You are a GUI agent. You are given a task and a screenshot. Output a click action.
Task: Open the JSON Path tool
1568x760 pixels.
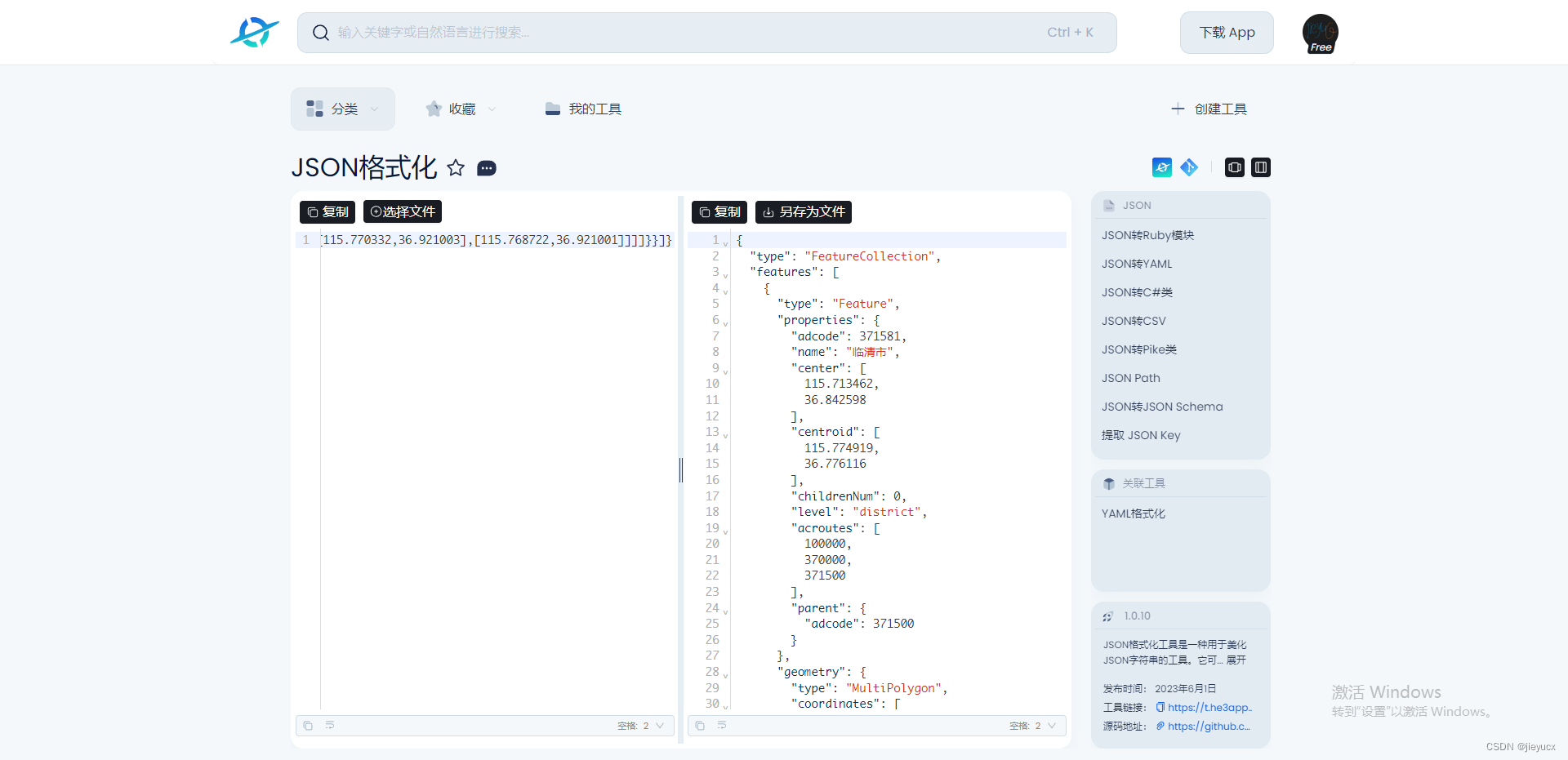point(1131,378)
